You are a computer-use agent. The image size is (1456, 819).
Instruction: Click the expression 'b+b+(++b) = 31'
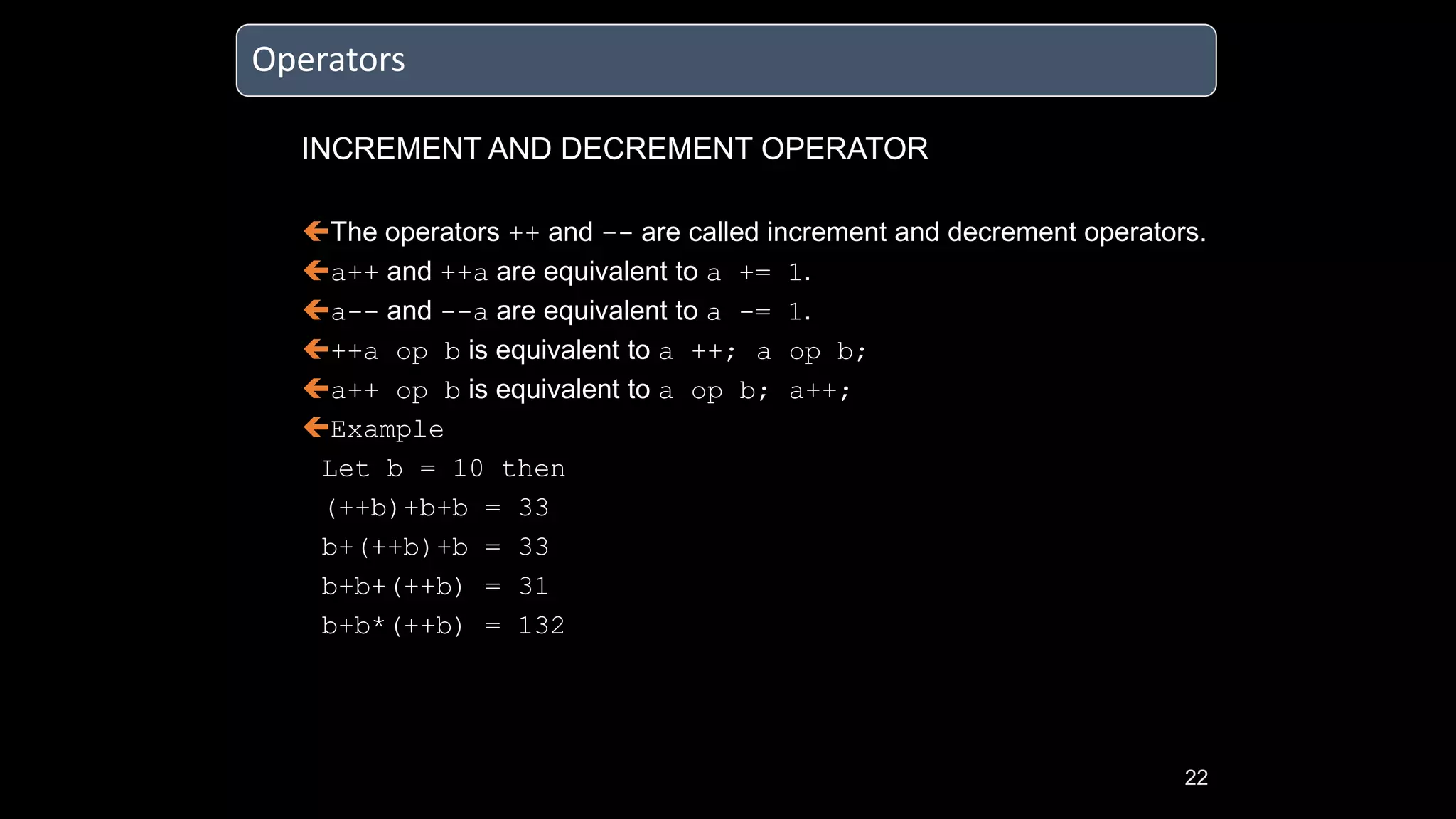click(x=435, y=586)
